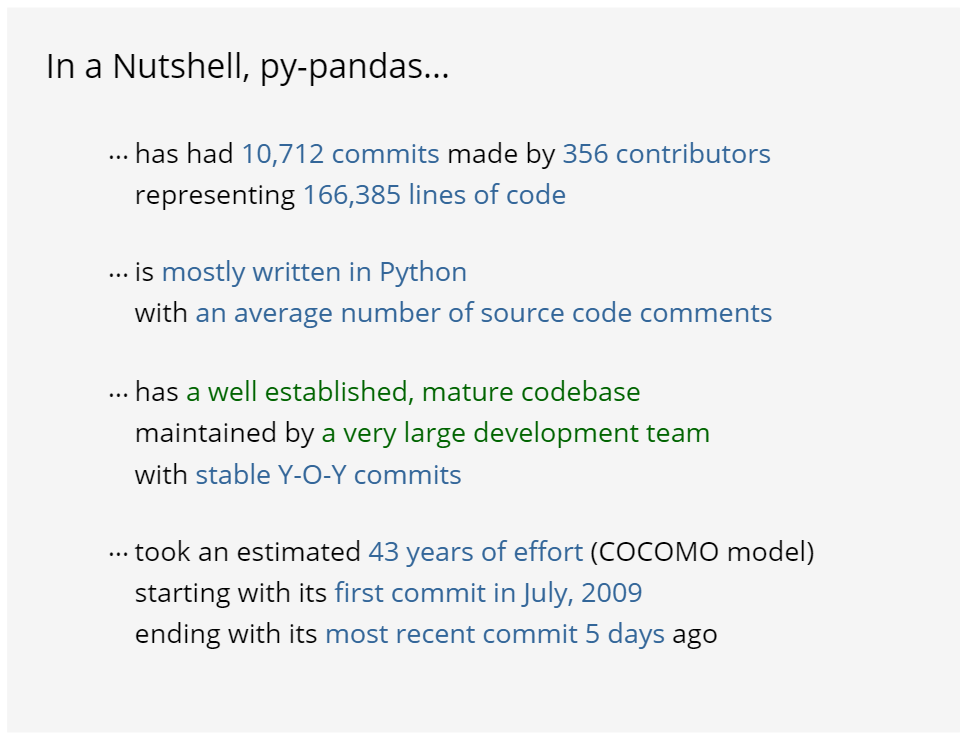Open the 43 years of effort link

[x=475, y=552]
